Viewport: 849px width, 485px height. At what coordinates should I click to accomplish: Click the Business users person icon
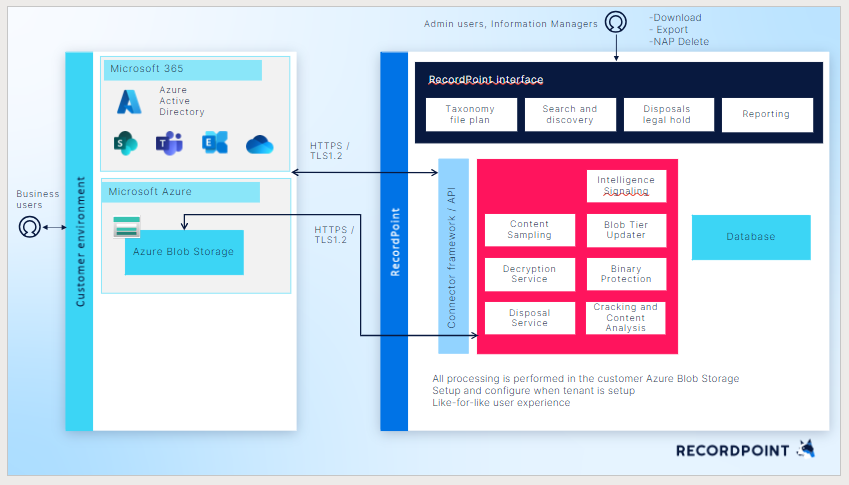tap(30, 227)
